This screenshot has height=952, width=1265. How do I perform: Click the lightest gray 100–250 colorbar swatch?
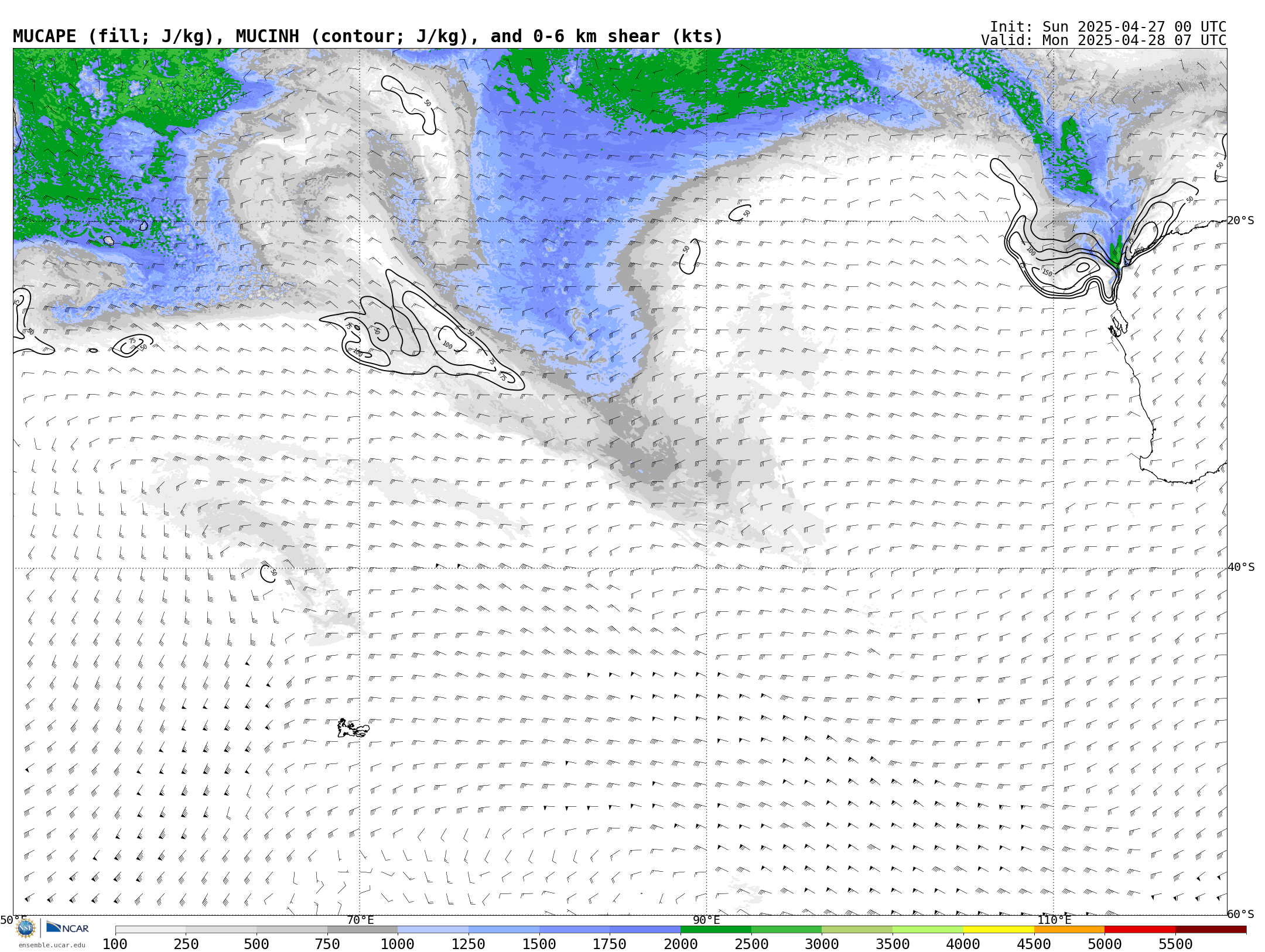point(151,930)
